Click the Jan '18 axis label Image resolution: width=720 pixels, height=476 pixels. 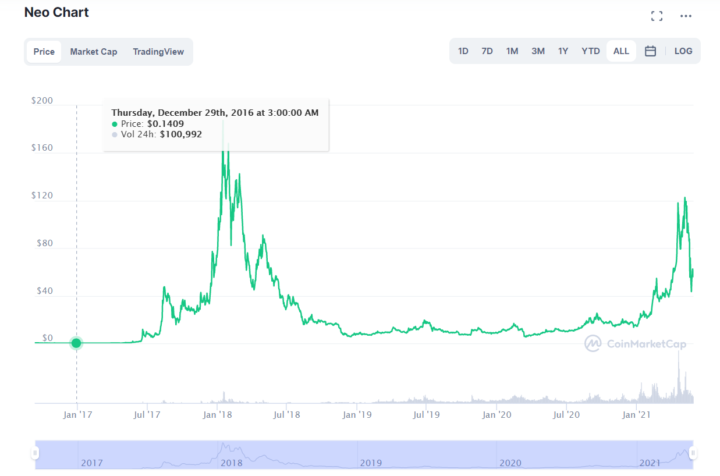pyautogui.click(x=217, y=415)
